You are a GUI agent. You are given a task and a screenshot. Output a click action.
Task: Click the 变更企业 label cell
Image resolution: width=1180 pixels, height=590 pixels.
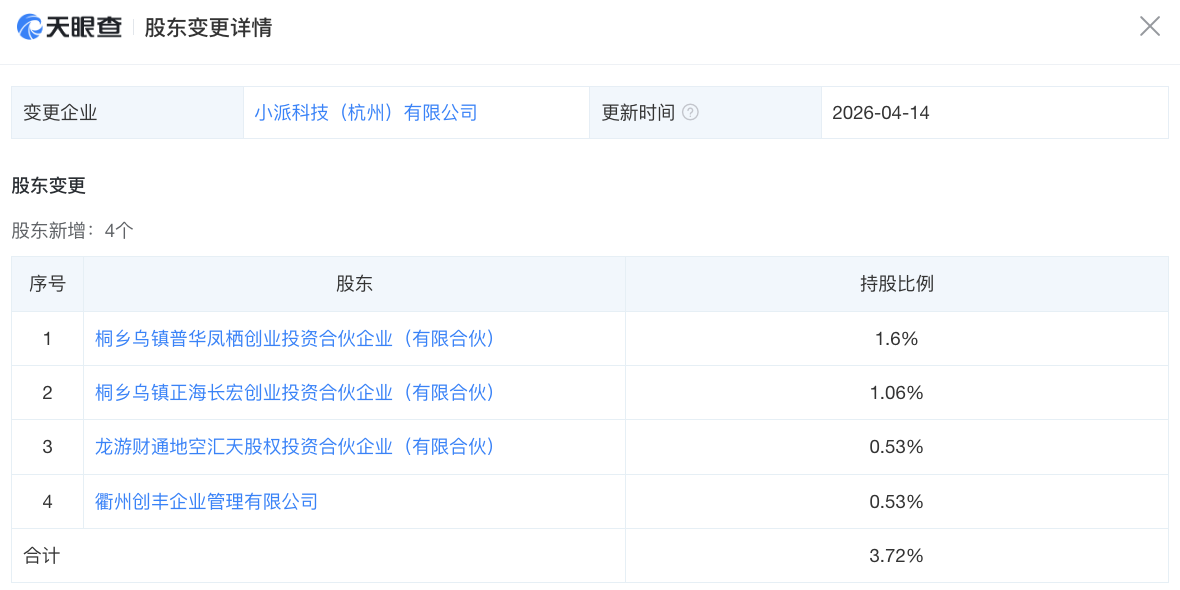(60, 112)
